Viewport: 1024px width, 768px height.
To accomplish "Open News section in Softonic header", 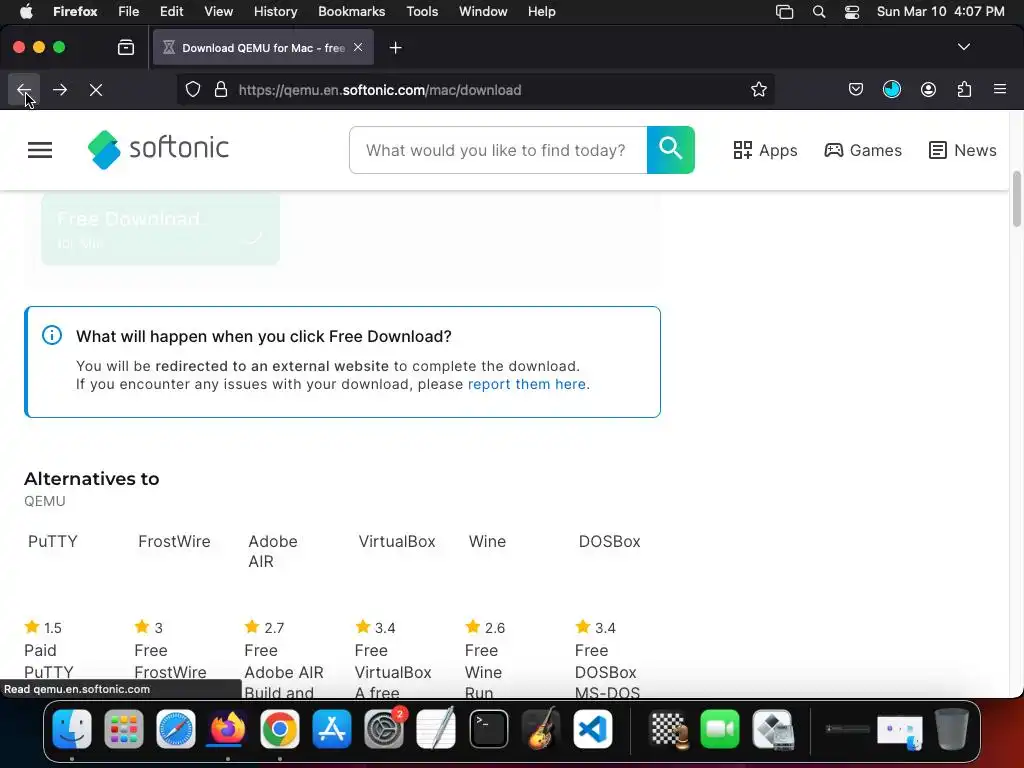I will (x=963, y=150).
